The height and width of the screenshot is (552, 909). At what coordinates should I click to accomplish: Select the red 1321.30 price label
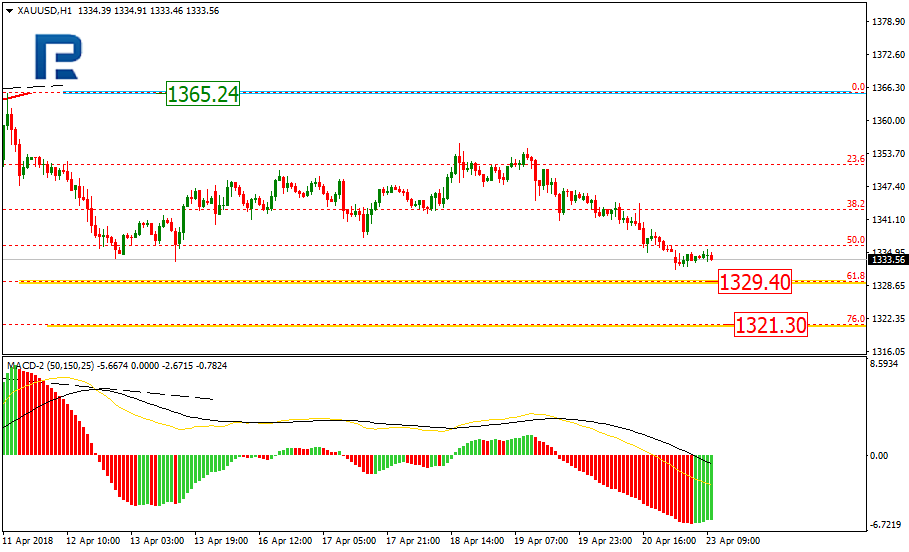[x=770, y=325]
